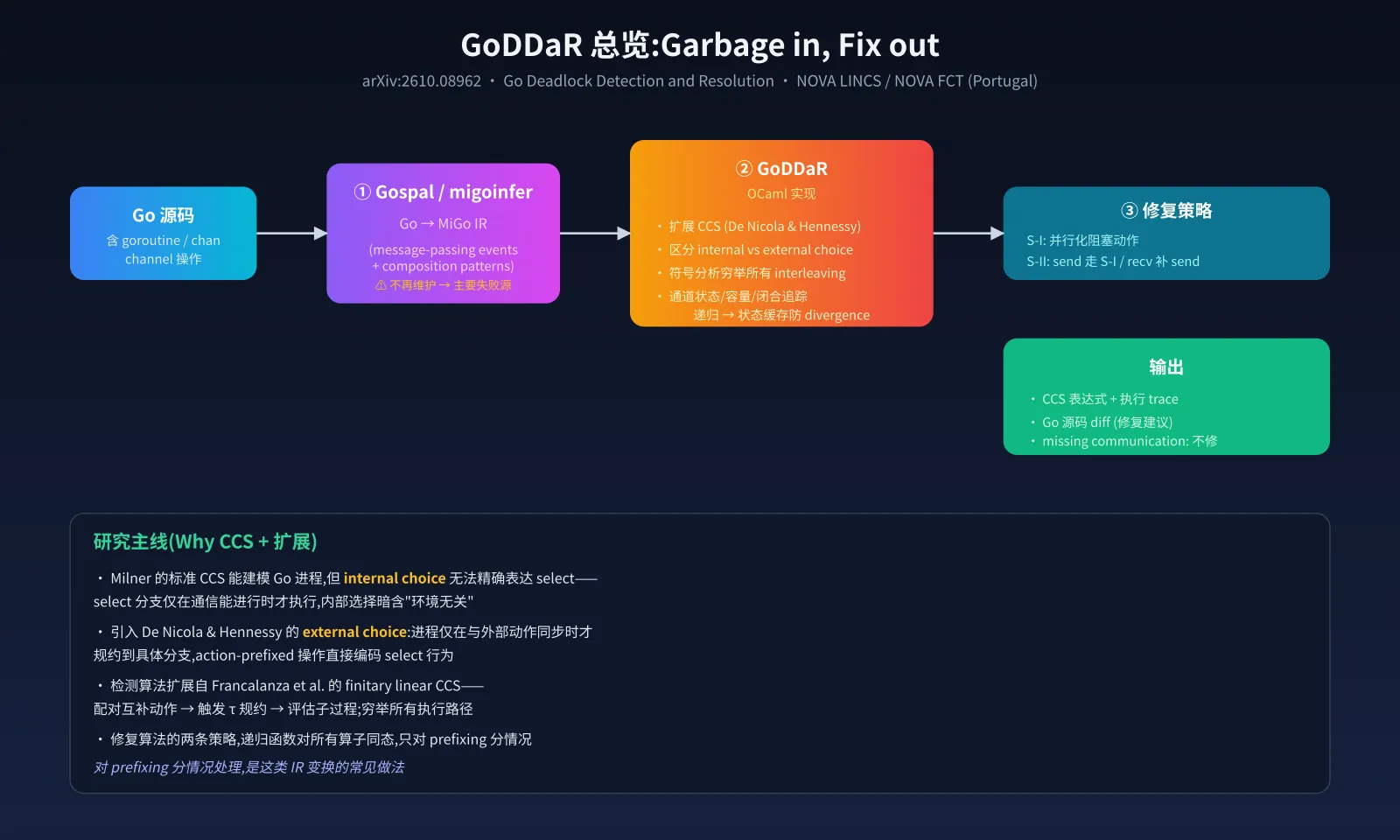This screenshot has height=840, width=1400.
Task: Click the highlighted "external choice" term
Action: (354, 632)
